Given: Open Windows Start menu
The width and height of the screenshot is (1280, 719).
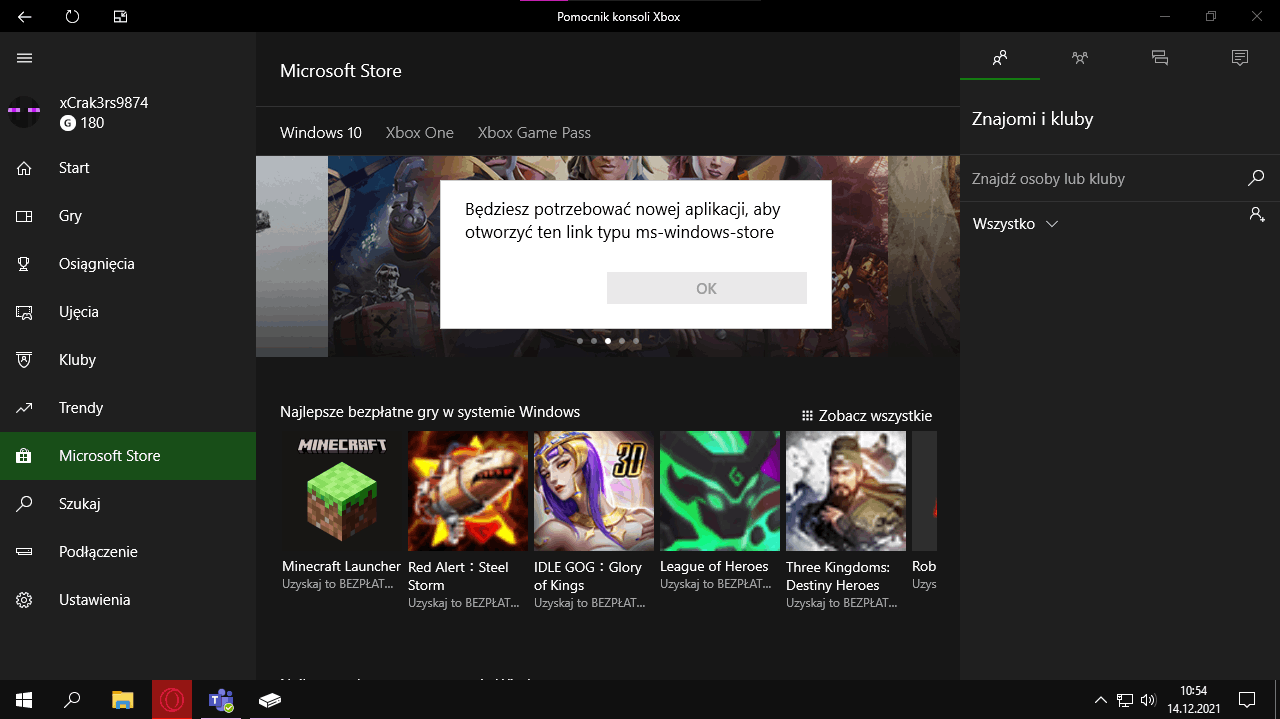Looking at the screenshot, I should [24, 700].
